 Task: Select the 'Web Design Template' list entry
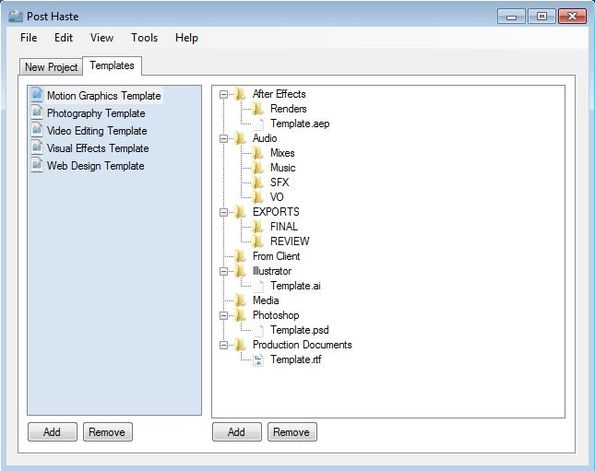(x=96, y=165)
